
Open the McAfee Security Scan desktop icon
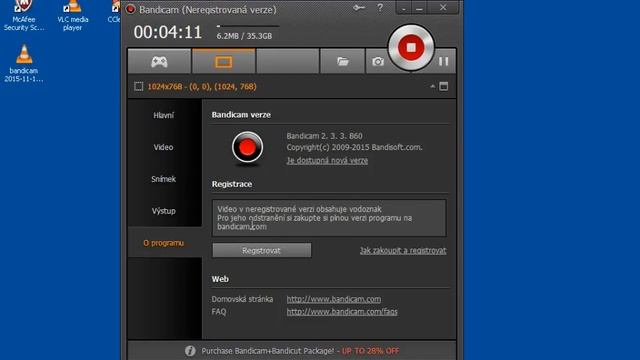24,16
